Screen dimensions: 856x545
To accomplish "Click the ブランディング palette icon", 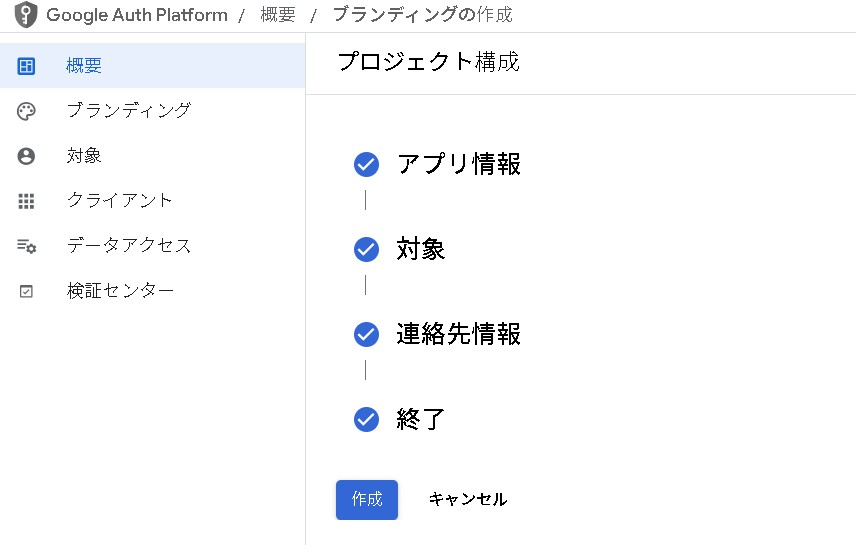I will 27,111.
